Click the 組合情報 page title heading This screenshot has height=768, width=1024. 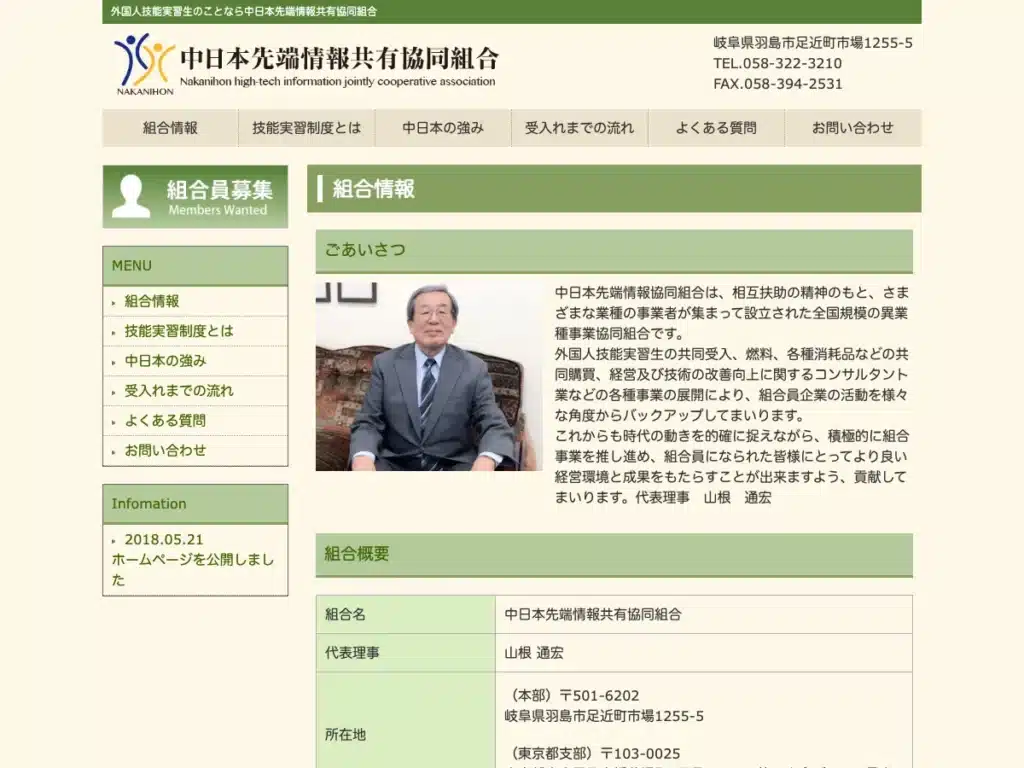pyautogui.click(x=614, y=189)
